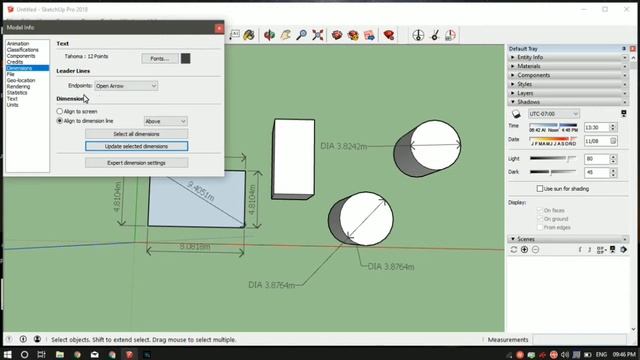This screenshot has width=640, height=360.
Task: Click the Photo Textures icon
Action: [x=450, y=35]
